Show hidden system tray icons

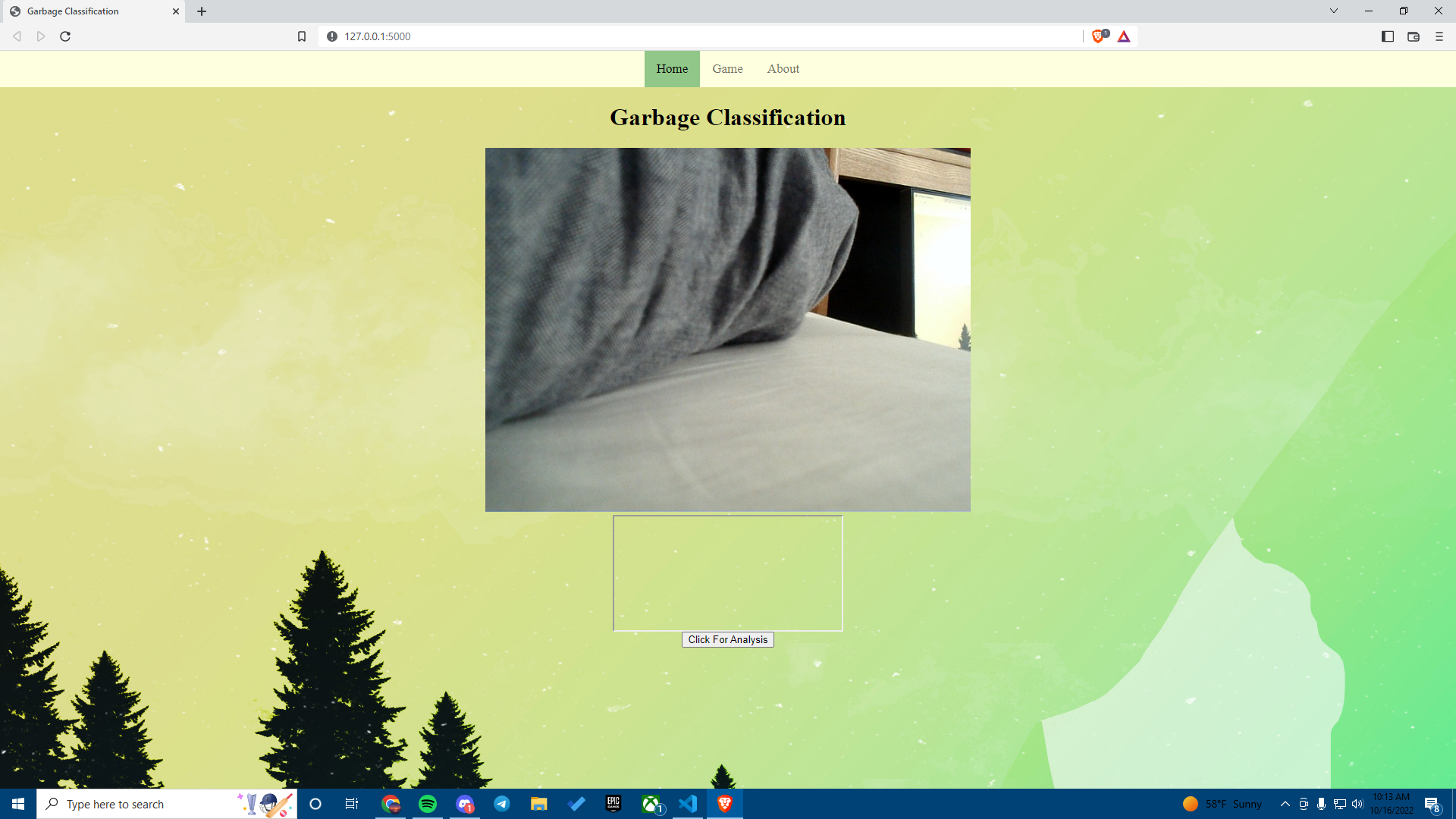point(1285,804)
